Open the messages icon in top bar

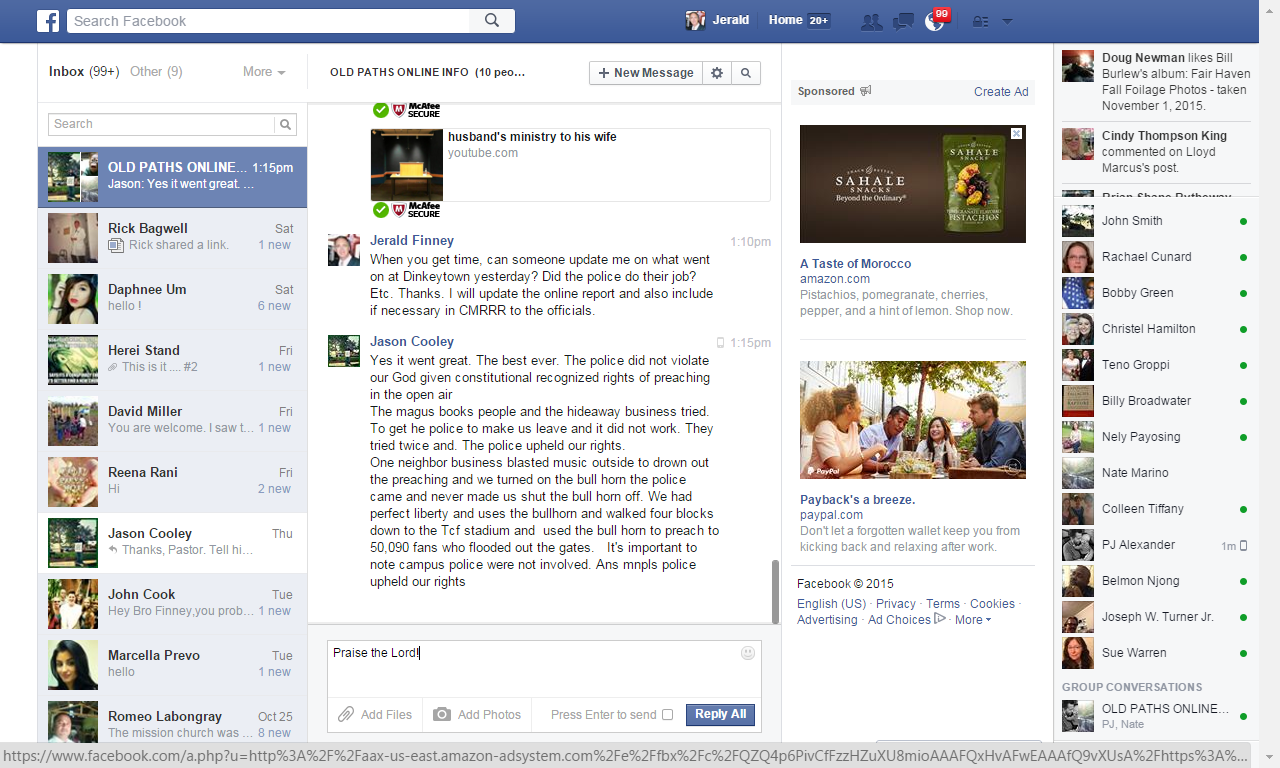tap(903, 21)
